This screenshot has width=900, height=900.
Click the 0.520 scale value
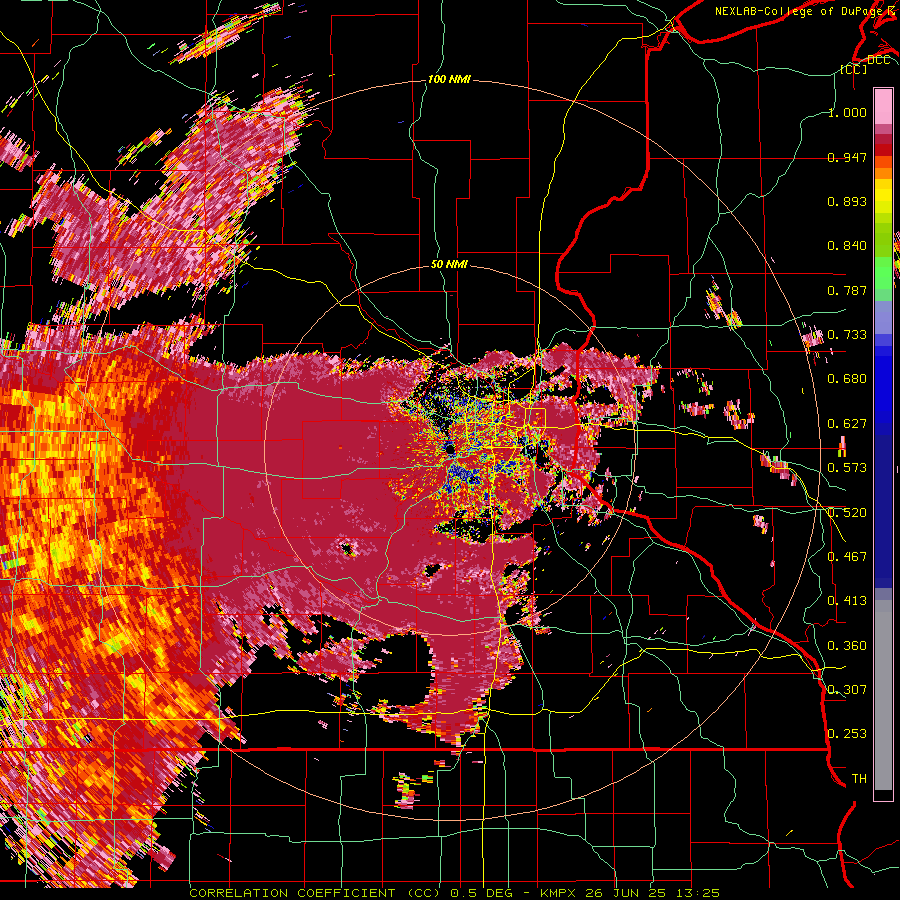pos(847,513)
